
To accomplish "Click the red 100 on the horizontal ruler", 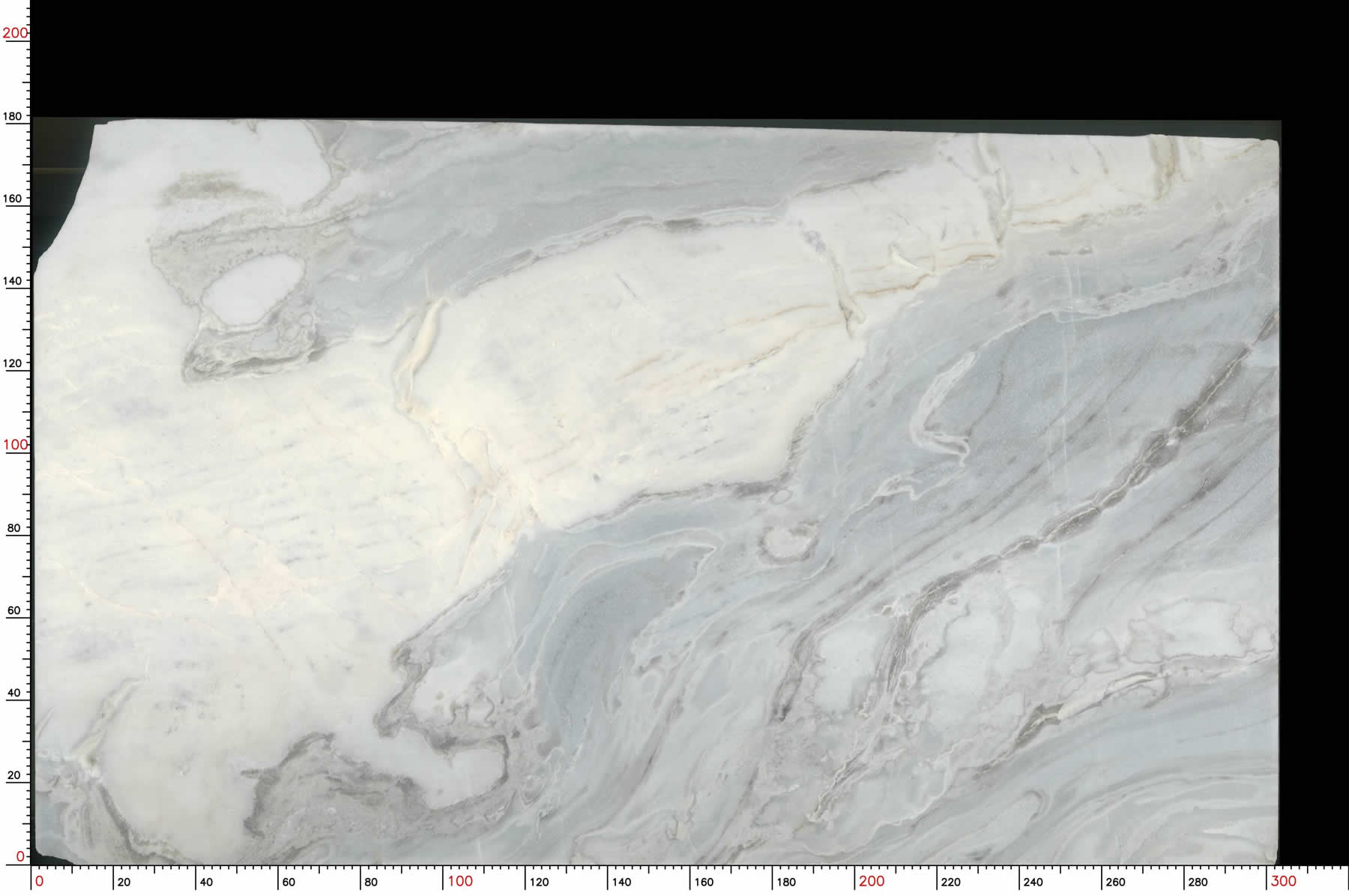I will pyautogui.click(x=460, y=881).
